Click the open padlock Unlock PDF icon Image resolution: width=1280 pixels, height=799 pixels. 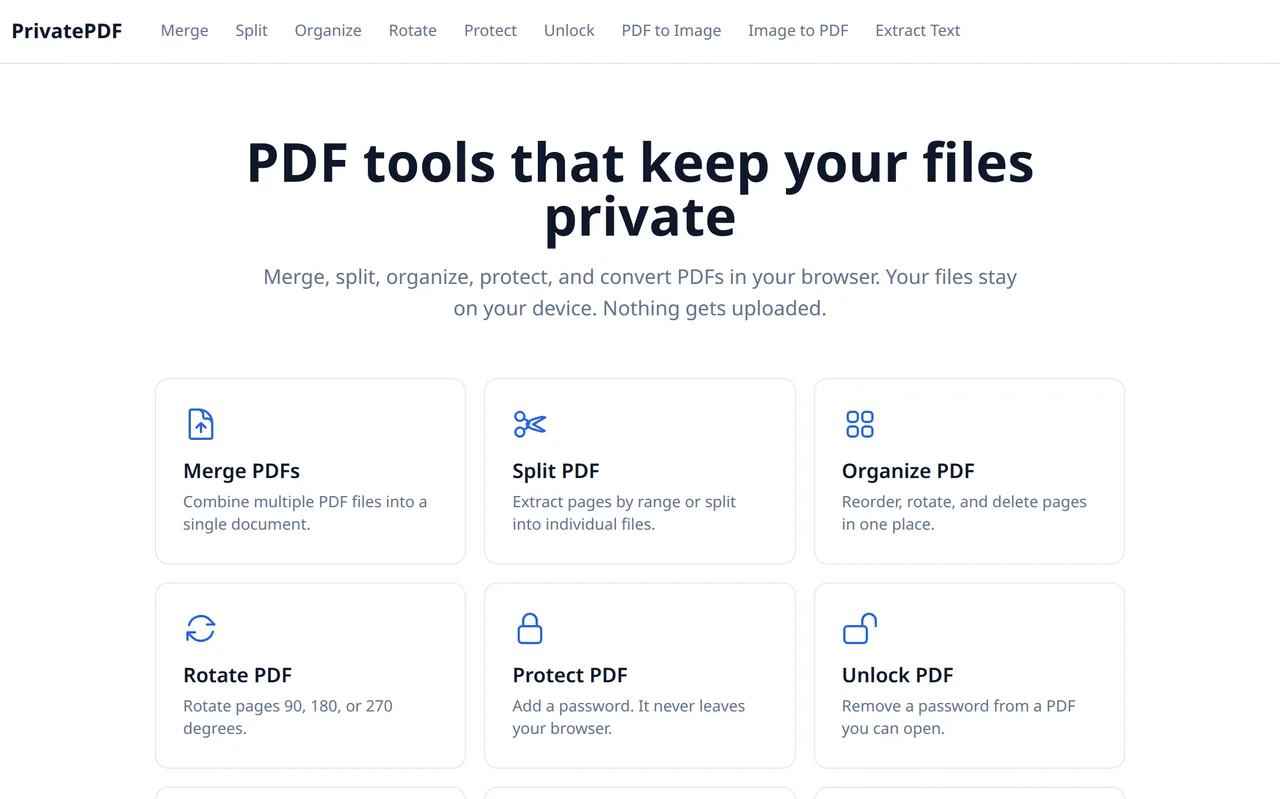click(x=860, y=628)
